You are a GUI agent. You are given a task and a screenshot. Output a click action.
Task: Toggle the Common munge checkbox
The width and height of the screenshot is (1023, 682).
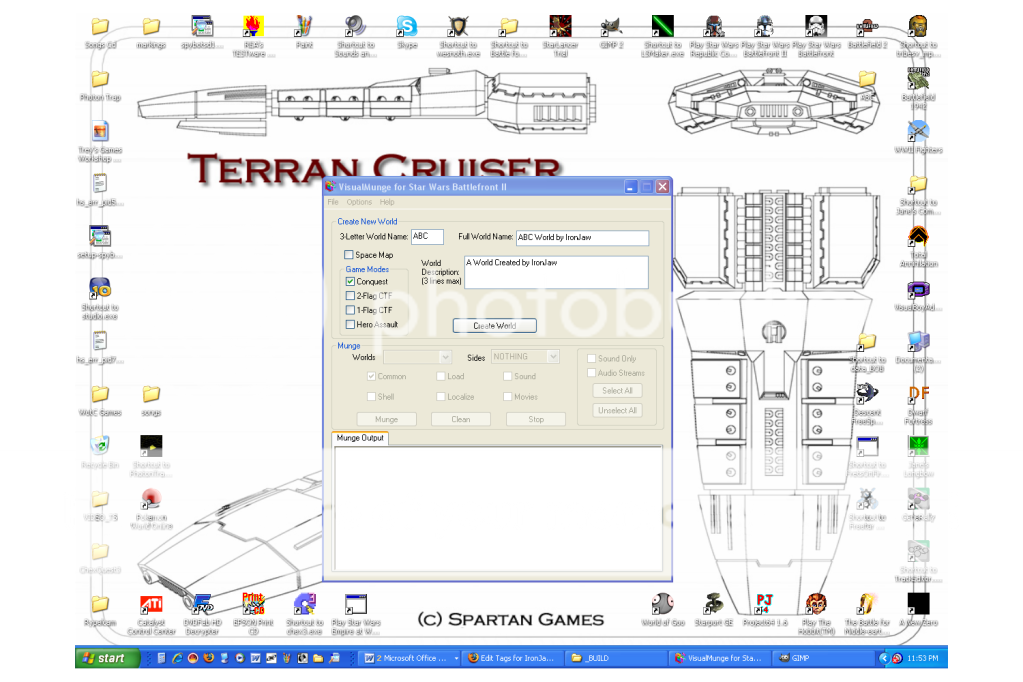coord(371,377)
